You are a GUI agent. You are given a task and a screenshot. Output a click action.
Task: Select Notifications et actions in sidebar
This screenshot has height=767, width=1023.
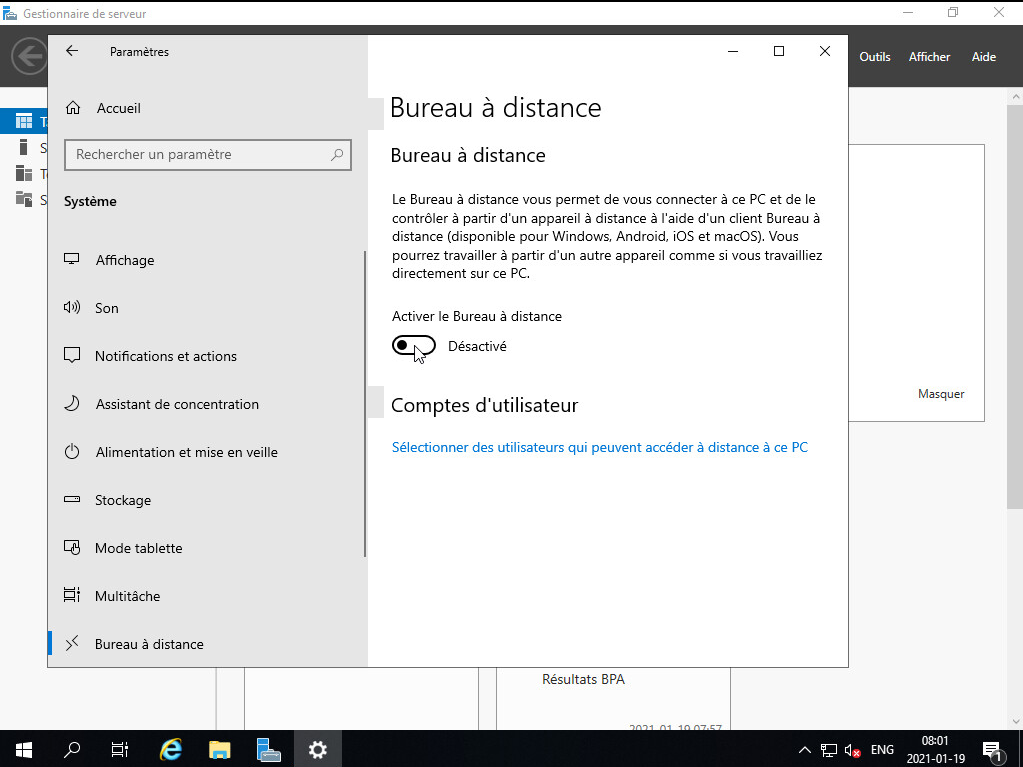click(x=165, y=356)
